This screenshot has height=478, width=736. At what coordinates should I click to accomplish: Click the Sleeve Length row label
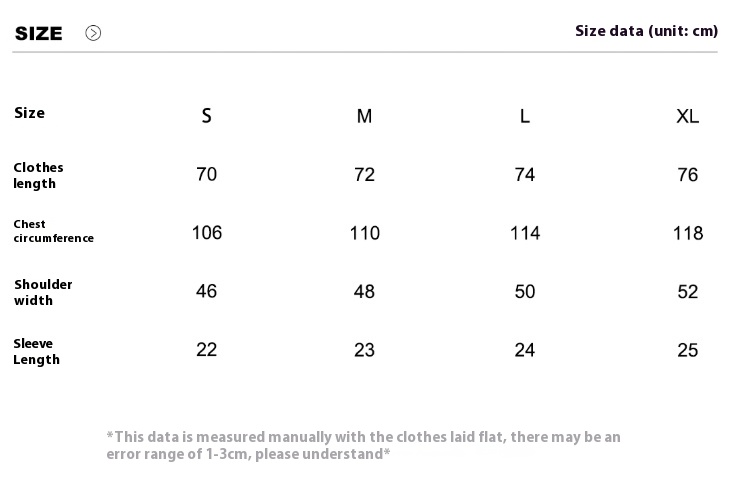[36, 351]
